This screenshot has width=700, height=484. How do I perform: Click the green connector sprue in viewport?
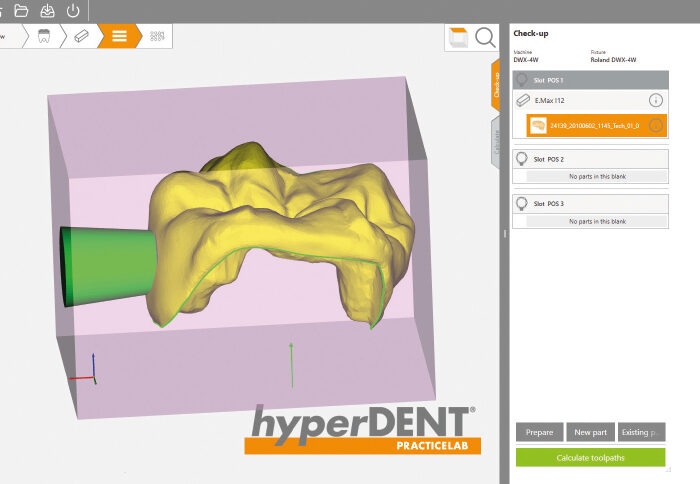[x=109, y=266]
